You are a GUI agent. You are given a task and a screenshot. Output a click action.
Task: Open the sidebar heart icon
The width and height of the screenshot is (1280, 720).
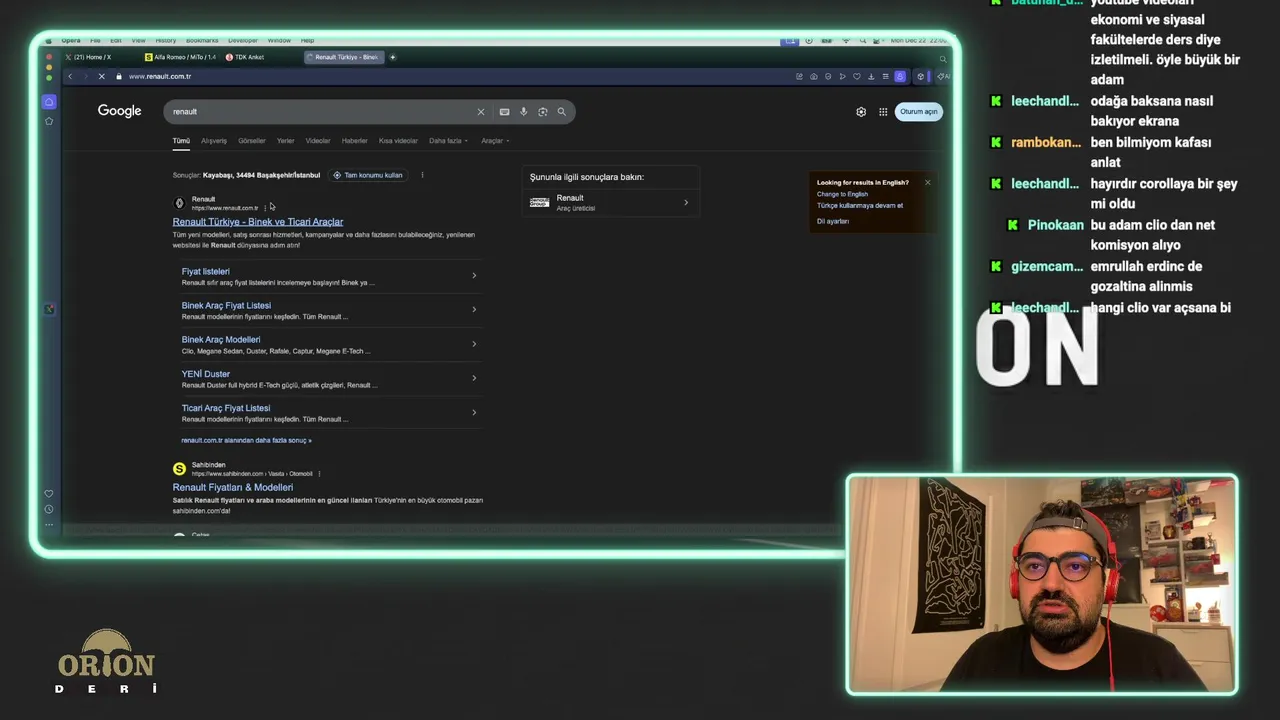tap(49, 493)
